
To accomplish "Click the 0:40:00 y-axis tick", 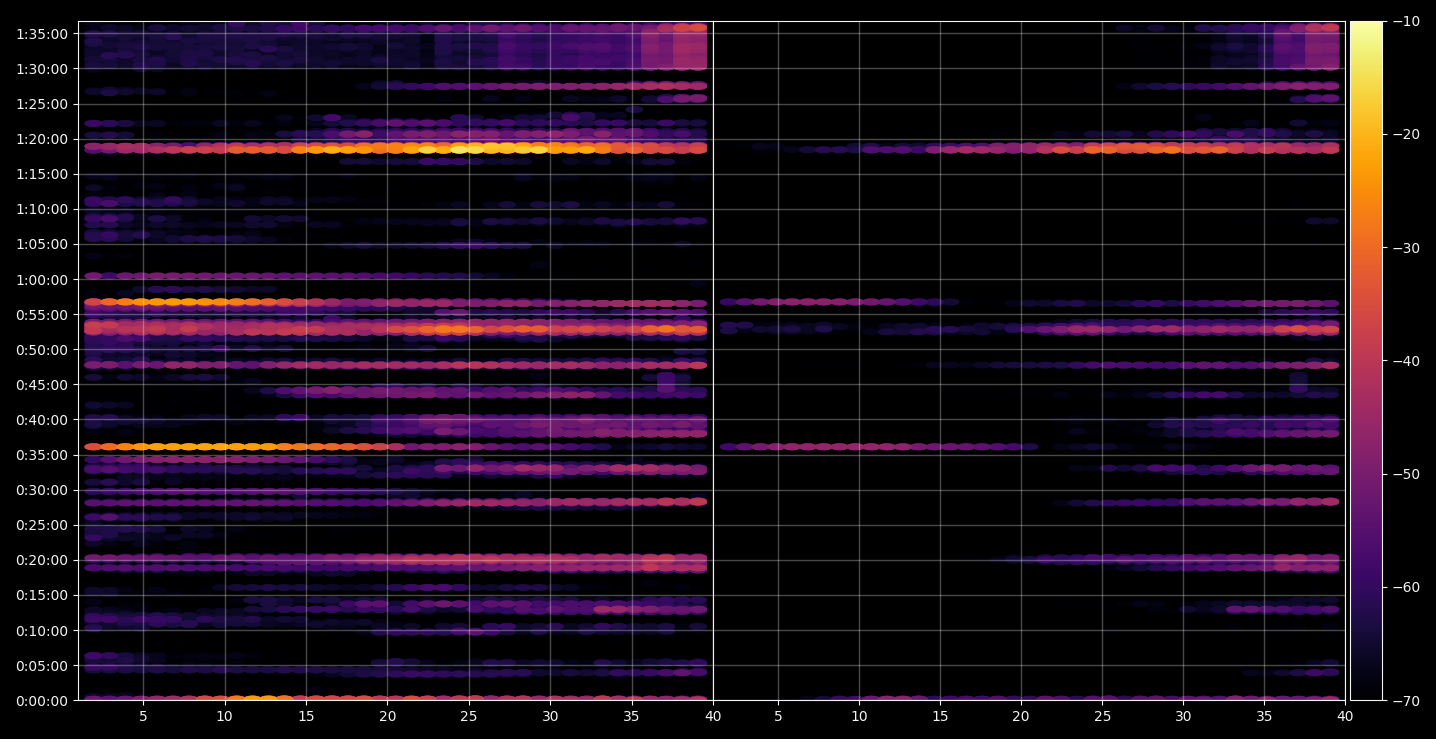I will pyautogui.click(x=42, y=420).
